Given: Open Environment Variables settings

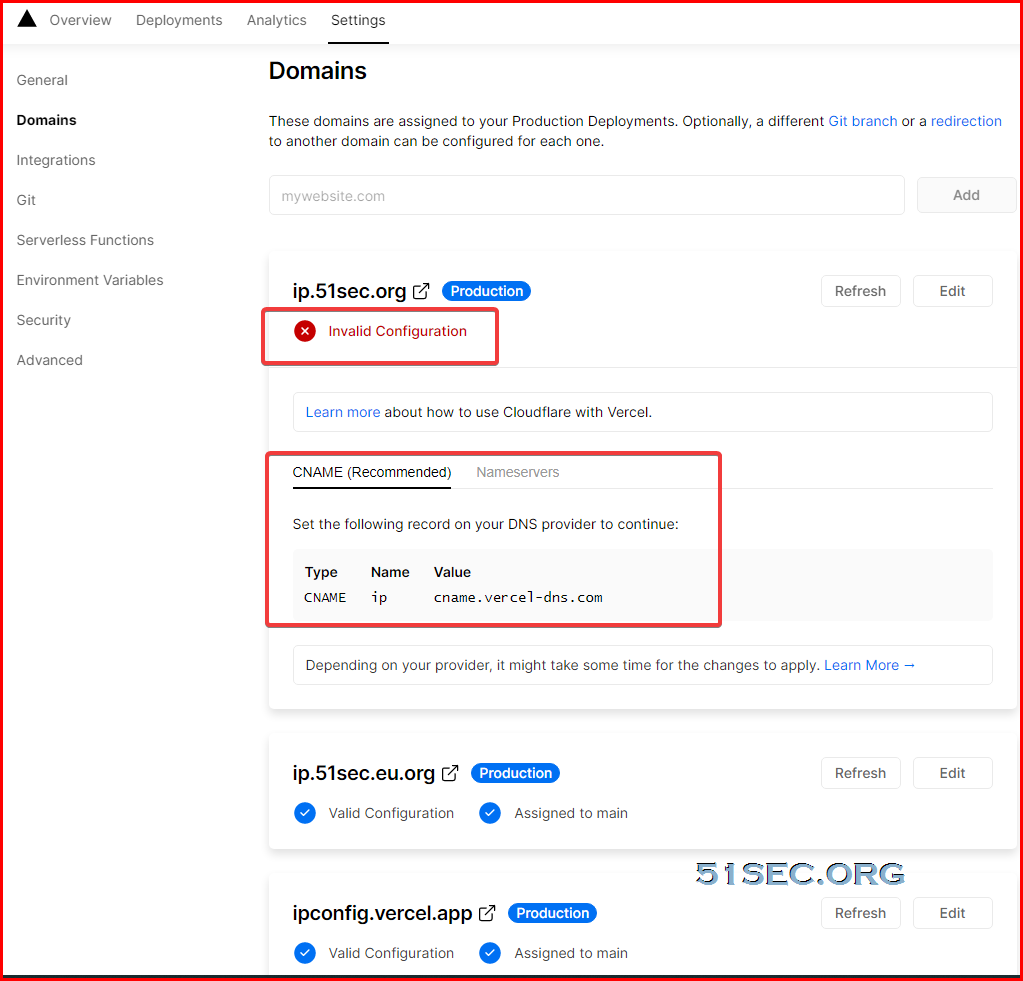Looking at the screenshot, I should click(90, 280).
